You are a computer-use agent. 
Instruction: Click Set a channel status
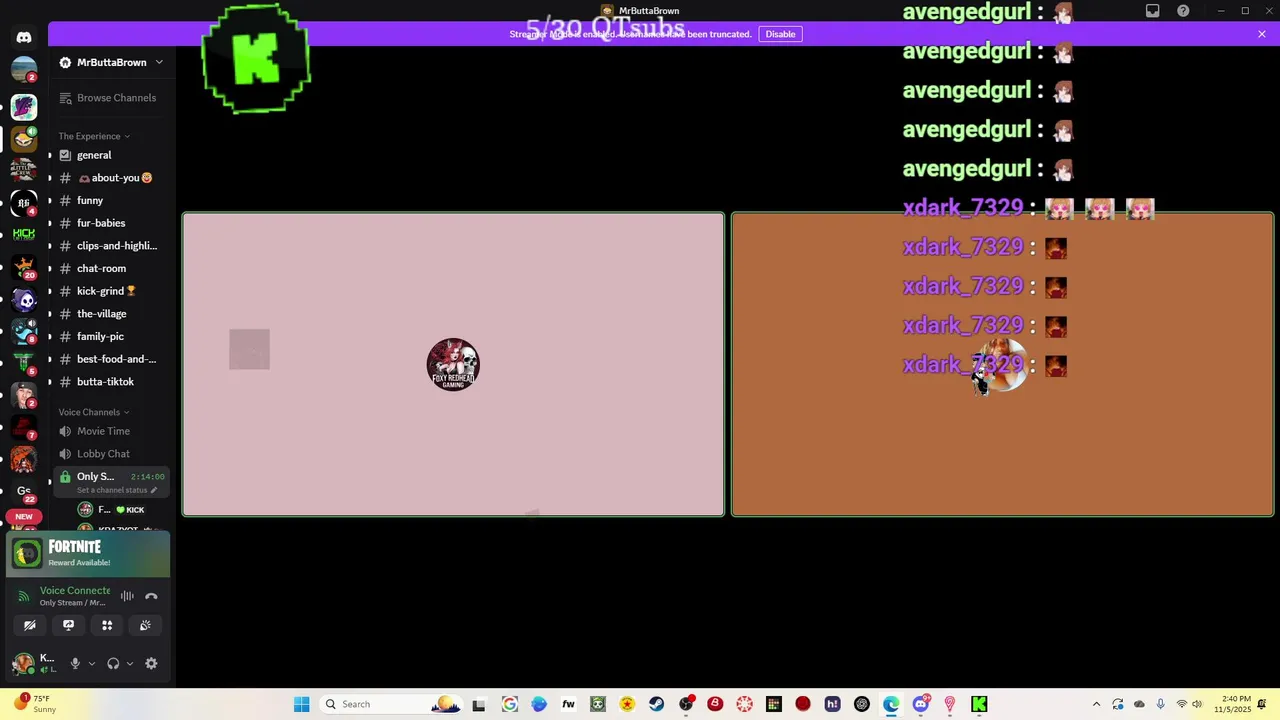[117, 490]
